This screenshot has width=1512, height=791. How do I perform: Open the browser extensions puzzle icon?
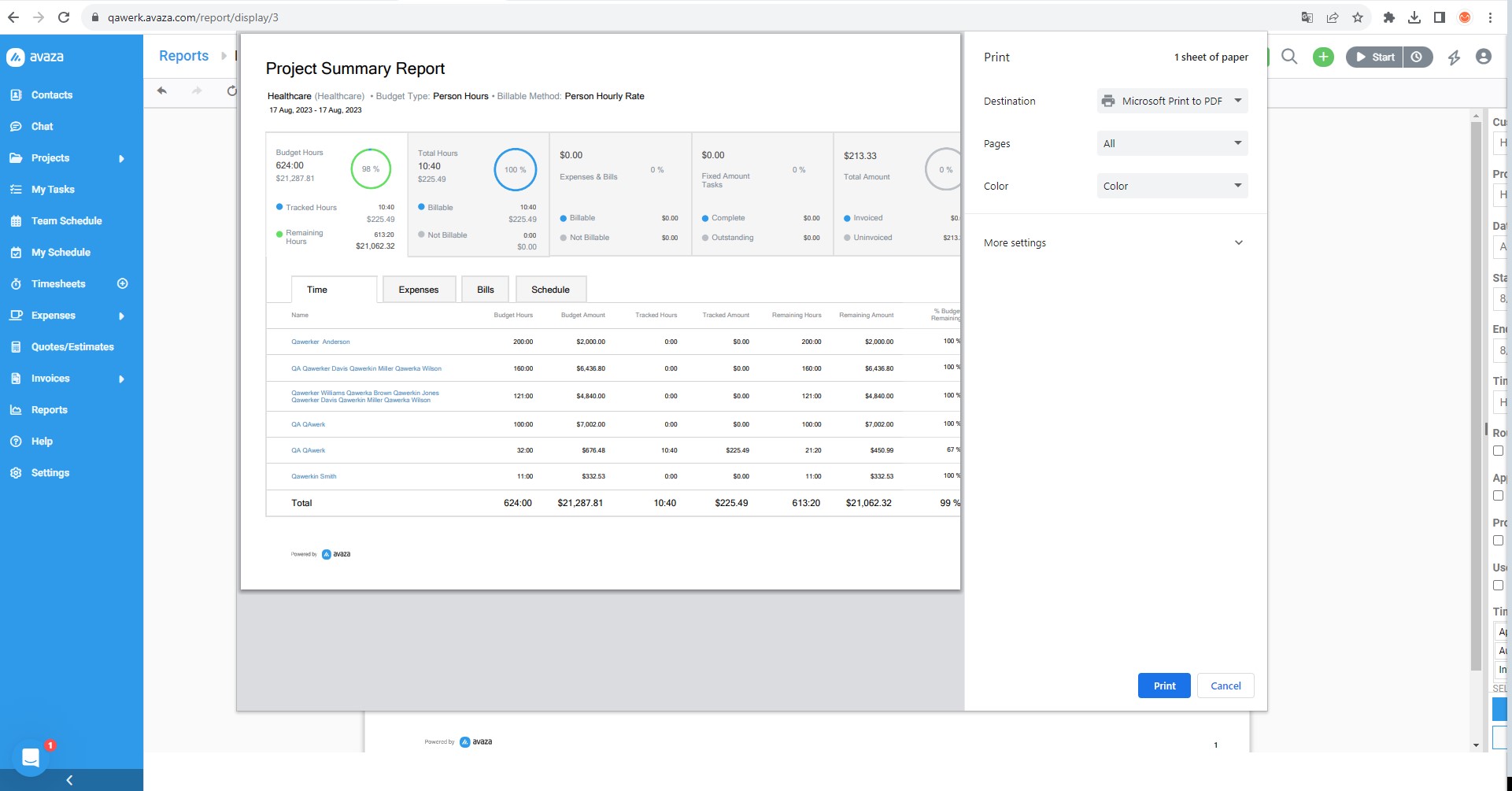(1389, 17)
